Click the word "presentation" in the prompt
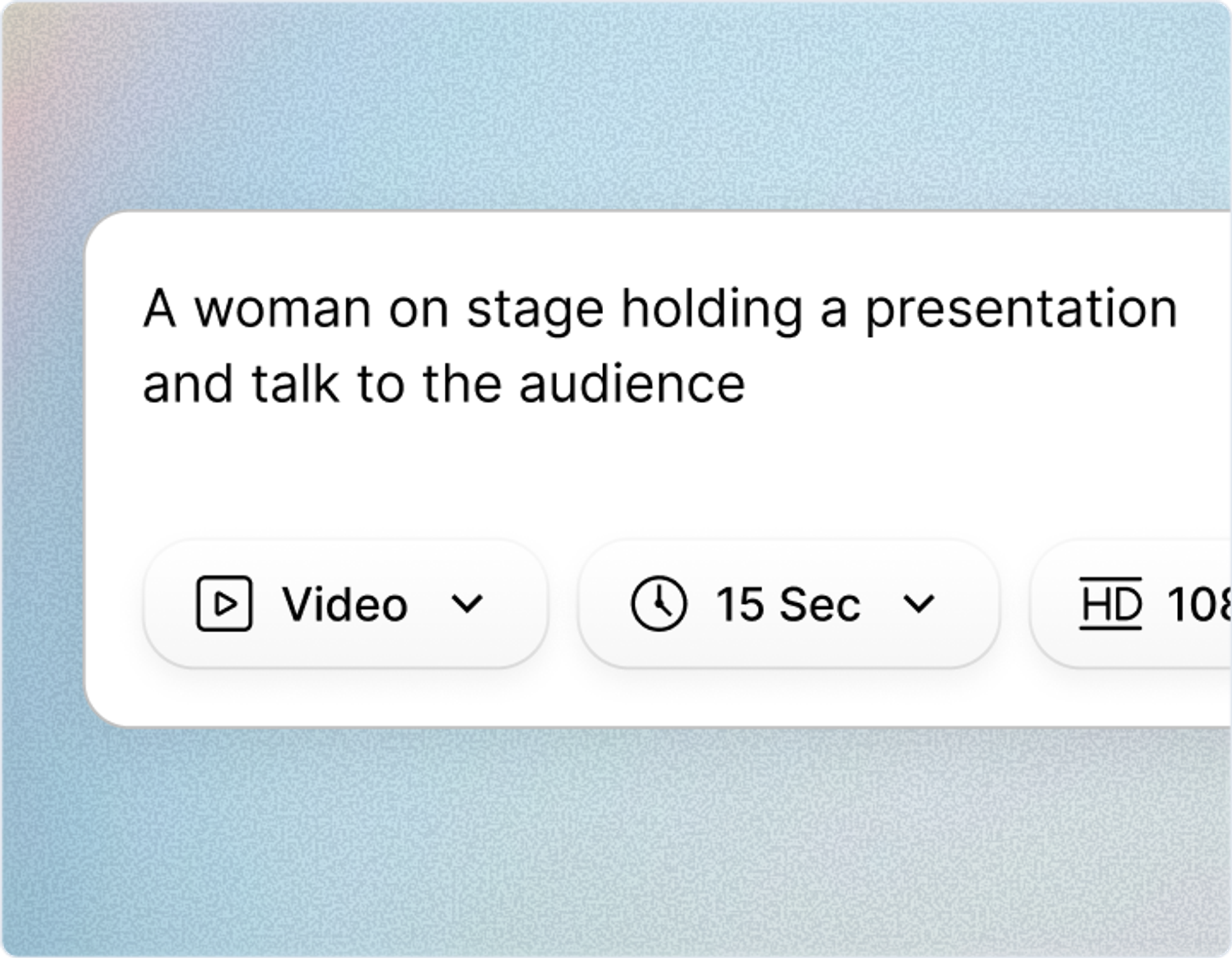The image size is (1232, 958). (x=1021, y=310)
